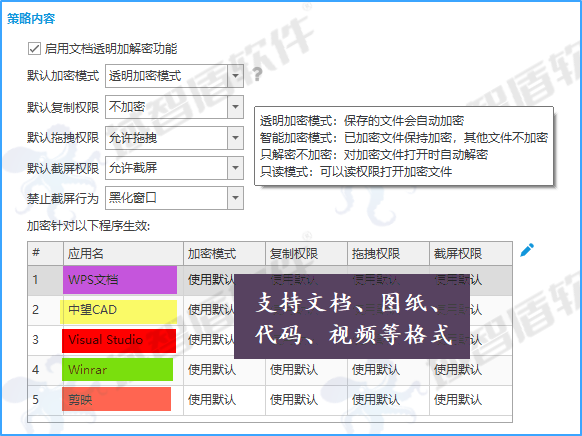This screenshot has width=582, height=436.
Task: Click 复制权限 cell of 剪映 row
Action: pyautogui.click(x=306, y=400)
